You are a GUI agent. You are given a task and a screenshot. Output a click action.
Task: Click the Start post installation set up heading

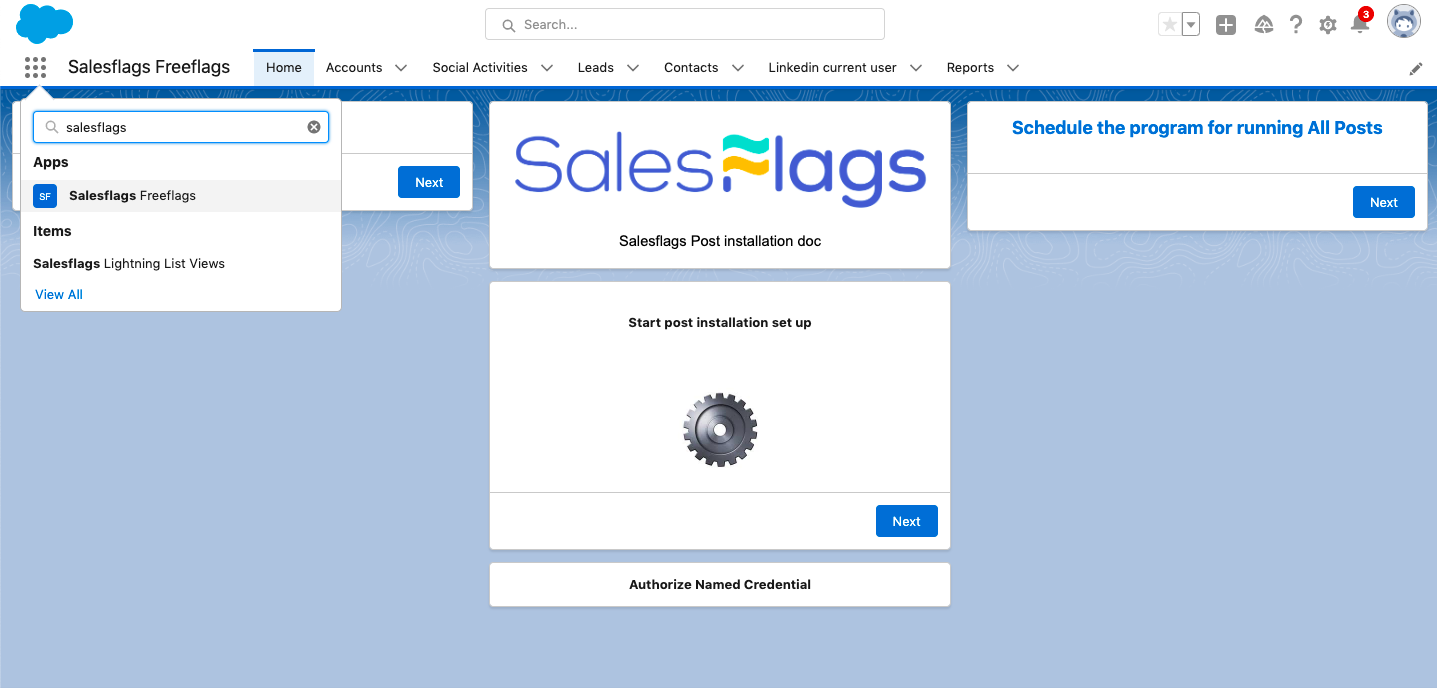tap(720, 323)
